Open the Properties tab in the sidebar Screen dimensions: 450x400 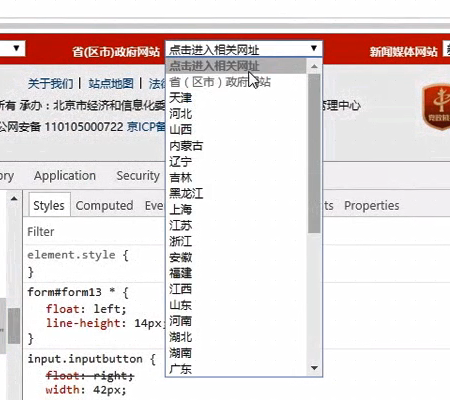tap(372, 205)
